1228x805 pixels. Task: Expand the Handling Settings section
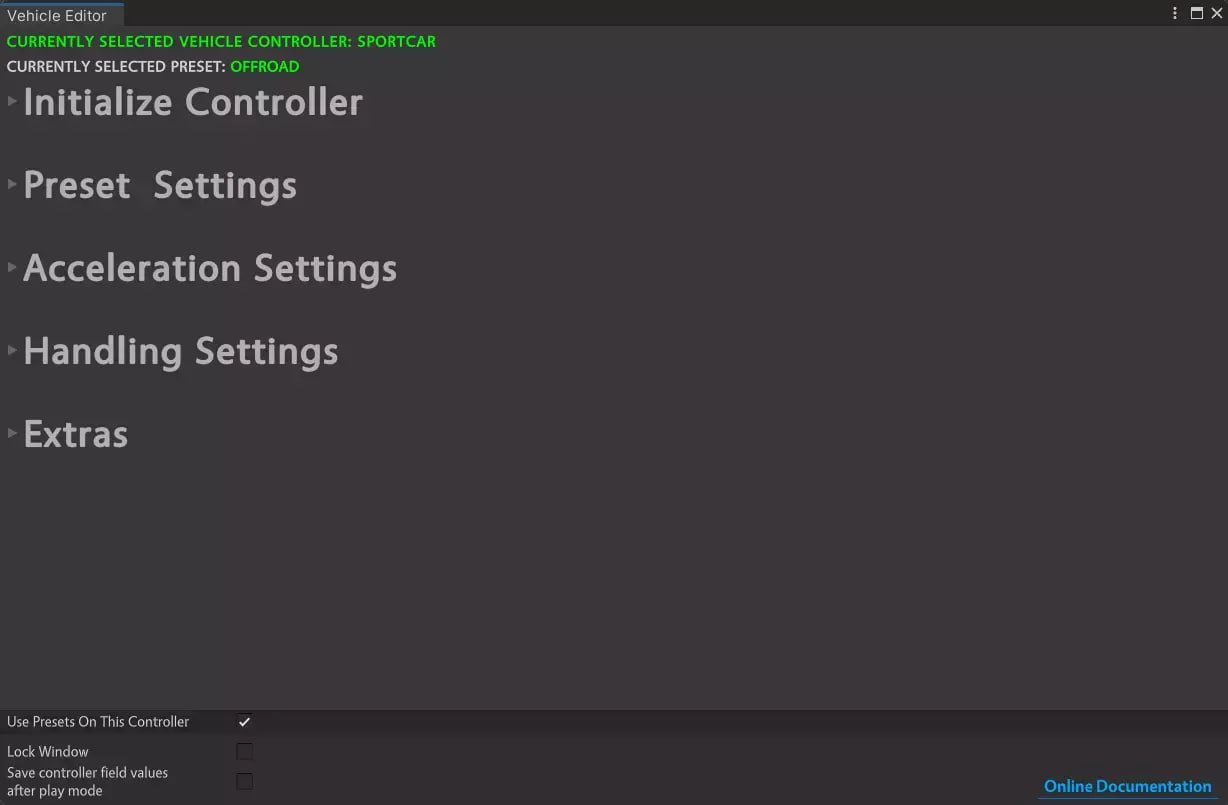coord(181,350)
